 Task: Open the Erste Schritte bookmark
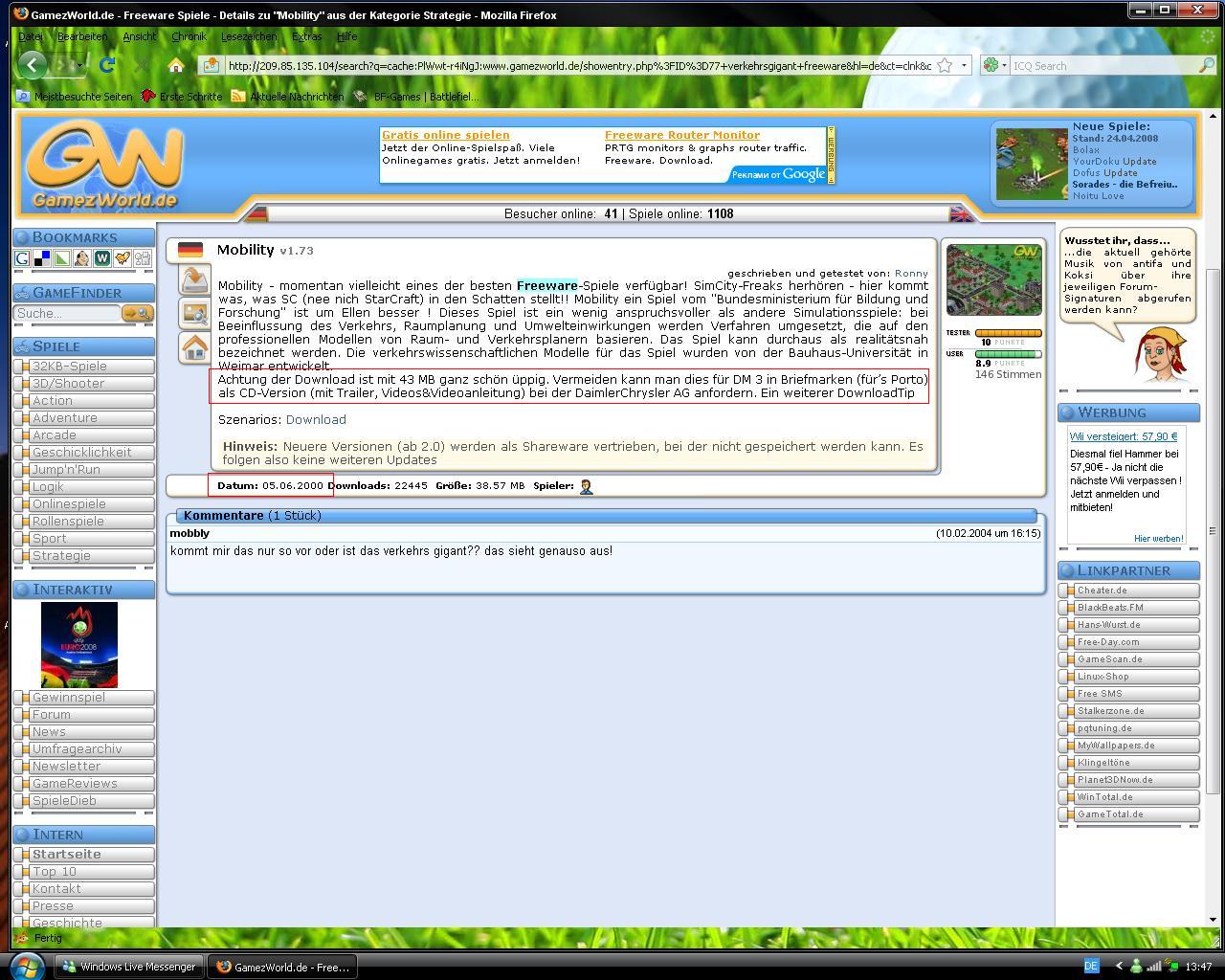(182, 97)
